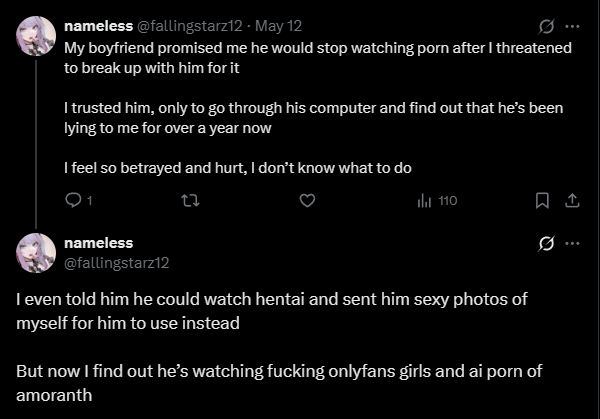Open the three-dot menu on second tweet

coord(573,243)
